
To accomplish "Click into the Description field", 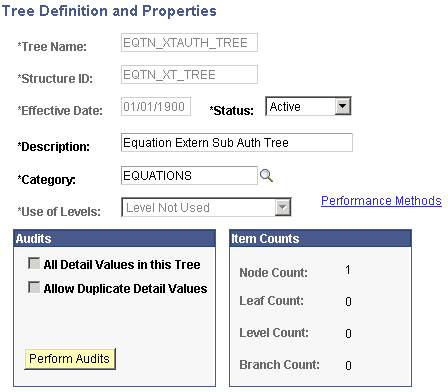I will coord(237,143).
